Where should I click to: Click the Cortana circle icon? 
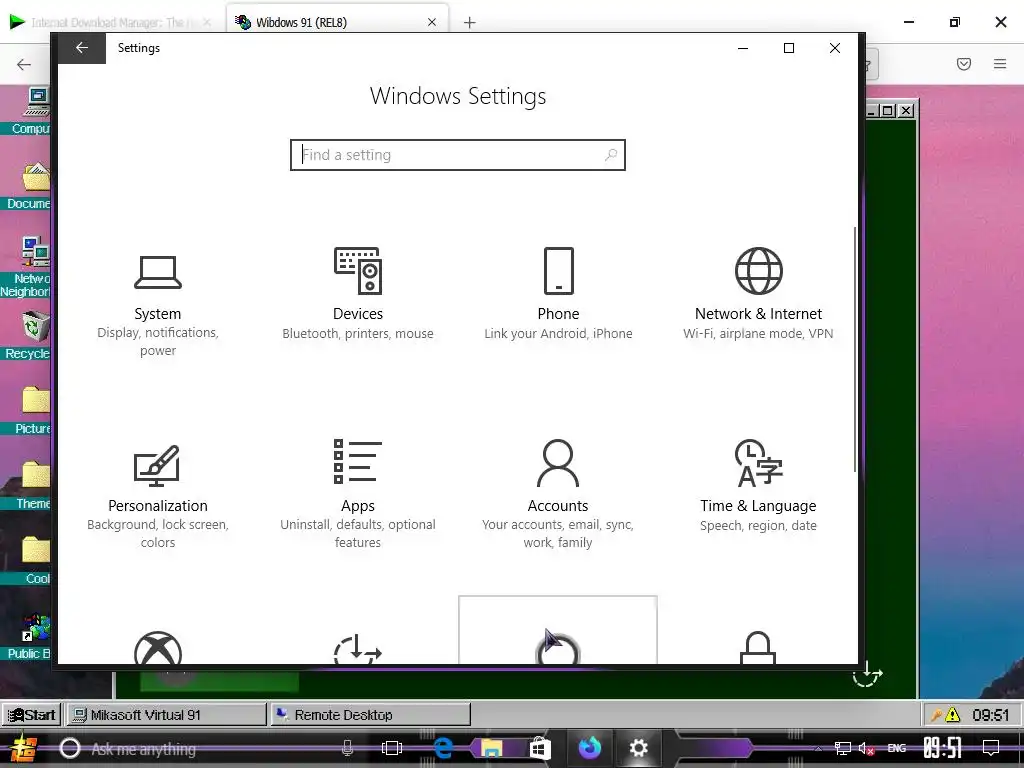(x=70, y=748)
